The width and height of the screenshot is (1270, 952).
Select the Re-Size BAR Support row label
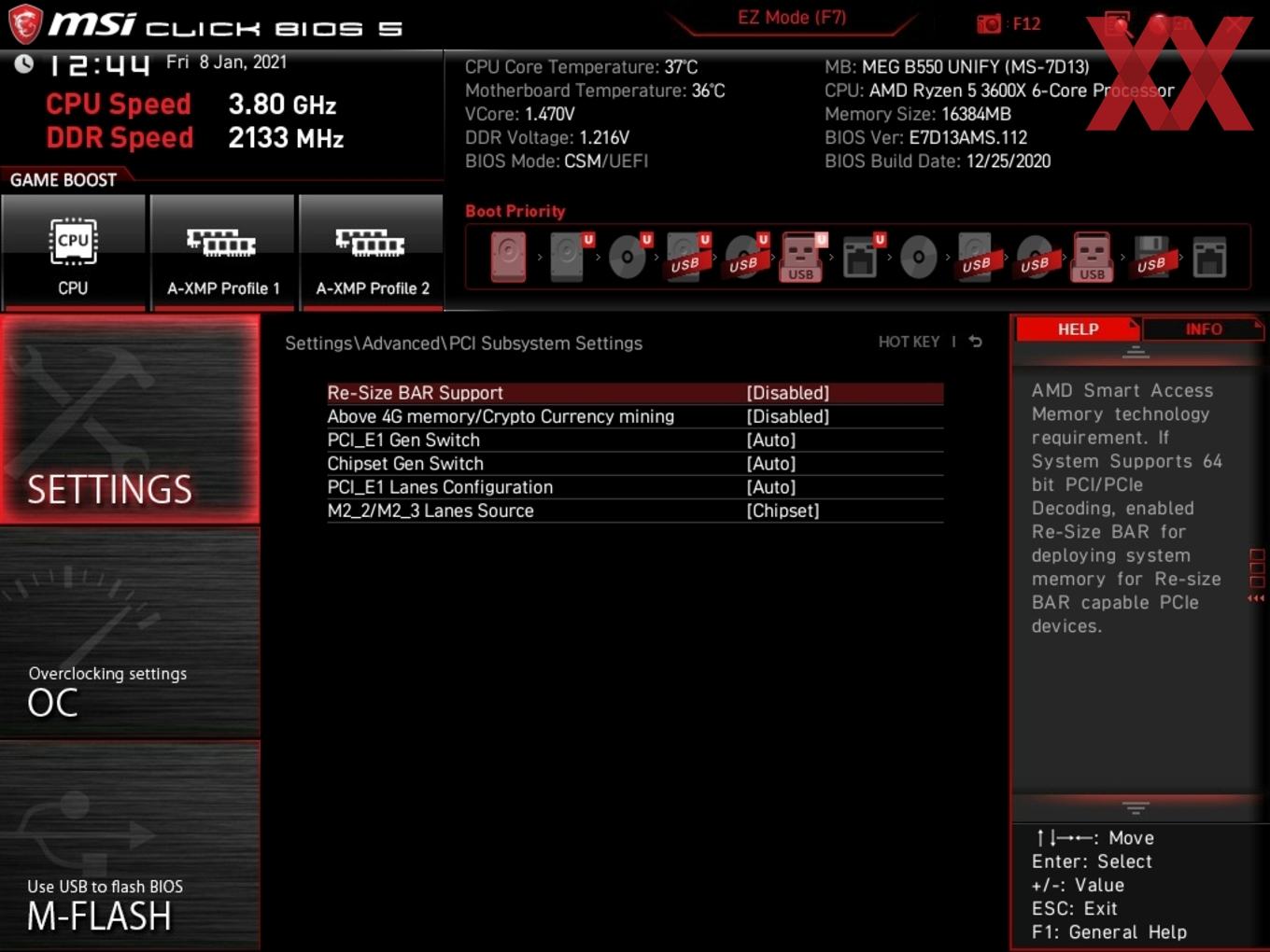(415, 393)
